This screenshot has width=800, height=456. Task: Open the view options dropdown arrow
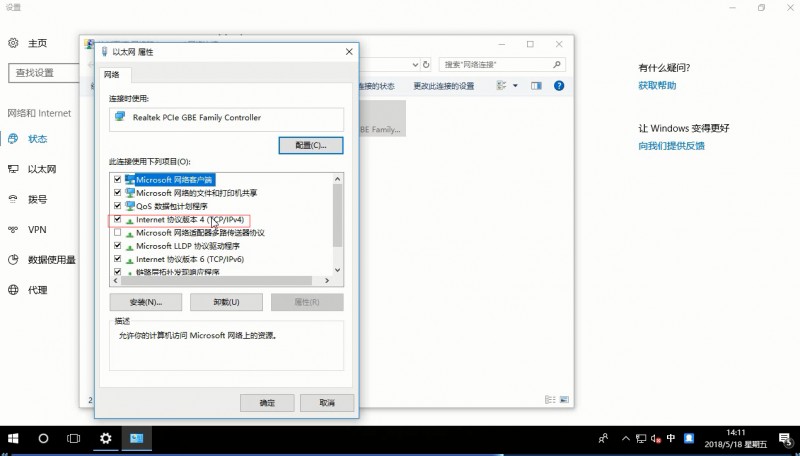point(515,86)
